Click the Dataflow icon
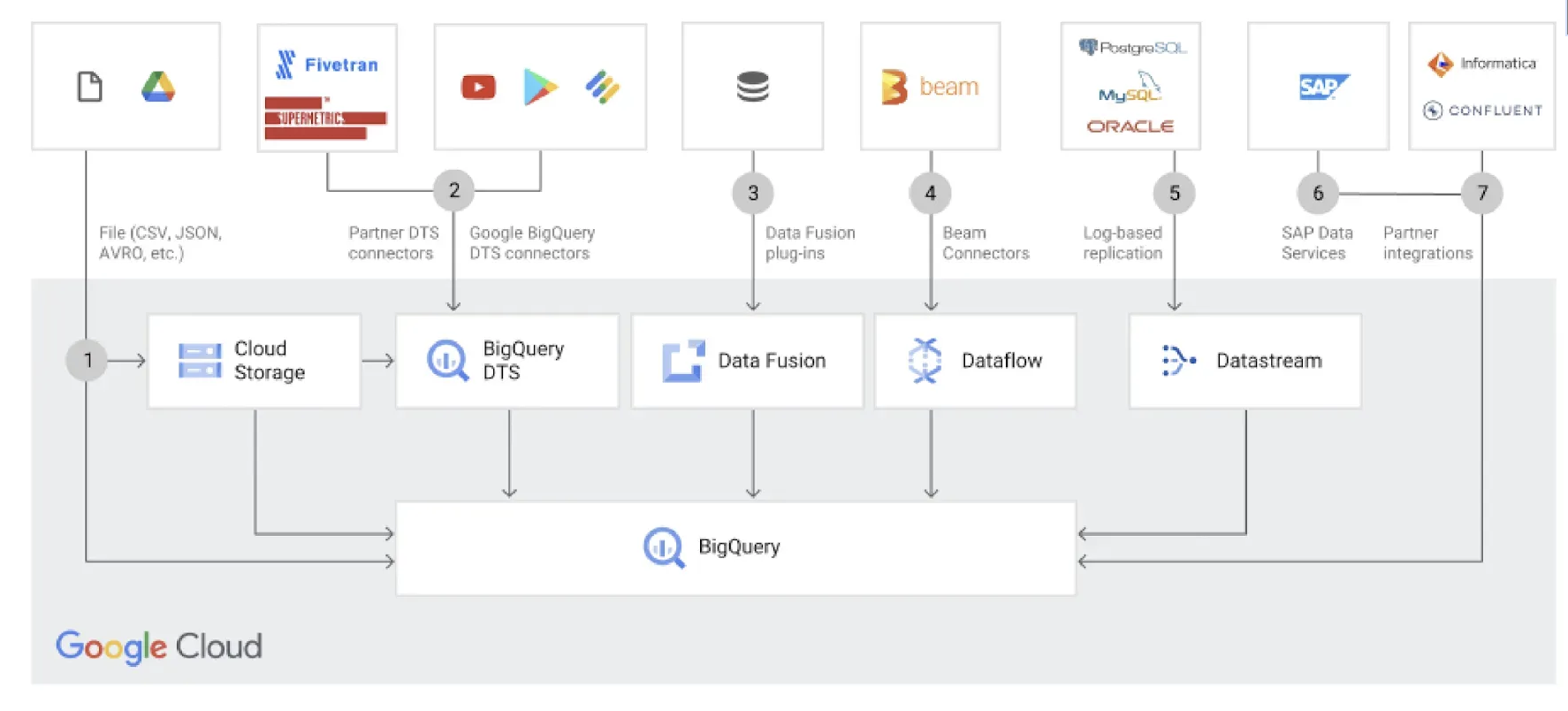This screenshot has height=711, width=1568. [925, 361]
